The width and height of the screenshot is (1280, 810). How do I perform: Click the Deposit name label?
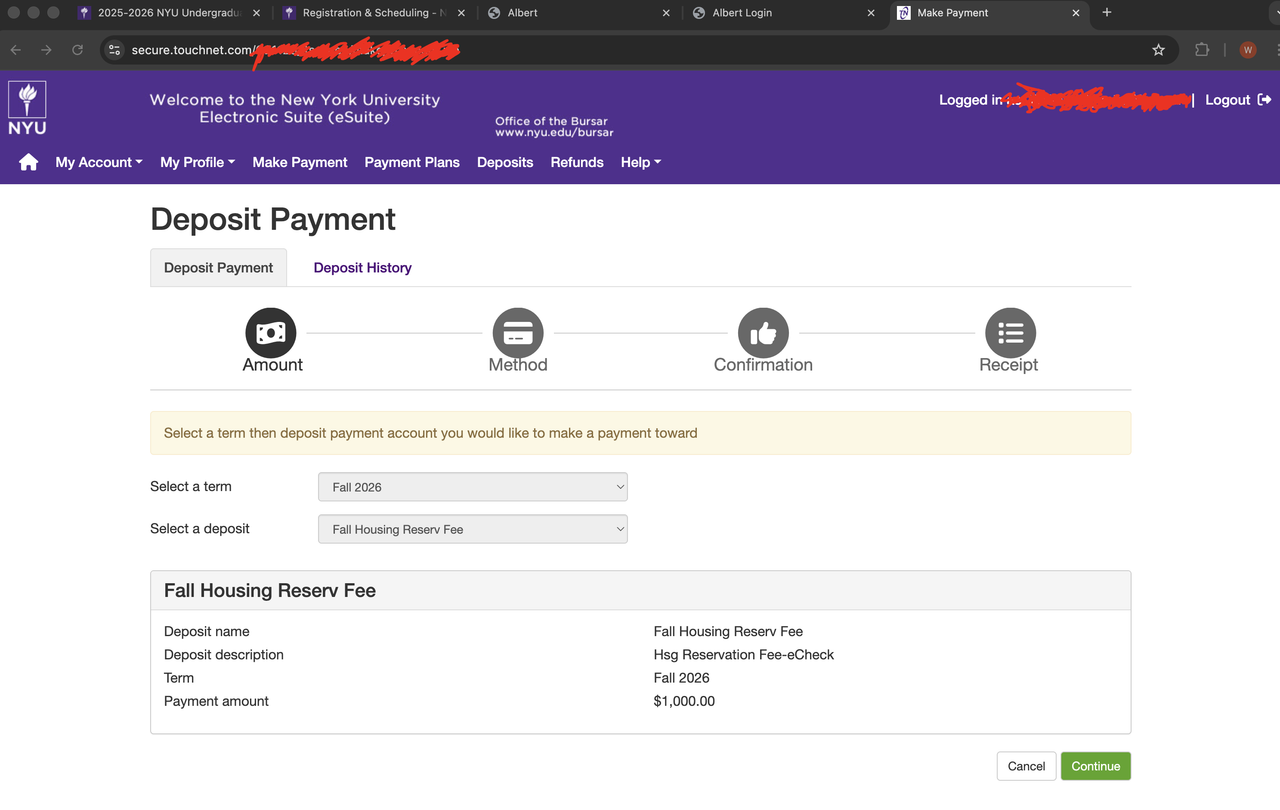[207, 632]
